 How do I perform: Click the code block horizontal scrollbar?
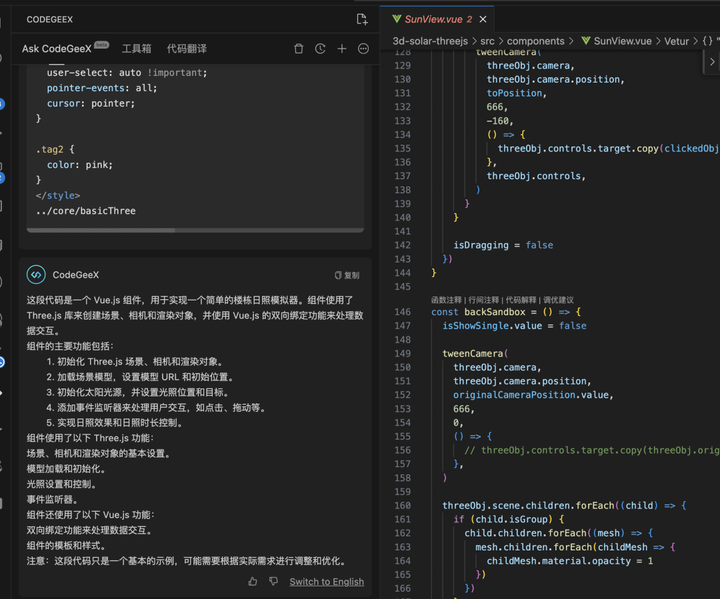pyautogui.click(x=101, y=230)
